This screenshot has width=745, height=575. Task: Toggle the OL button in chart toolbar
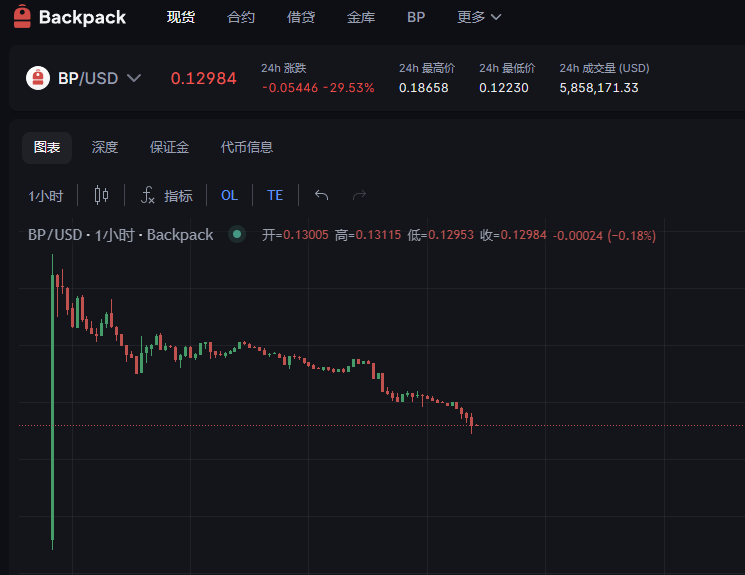tap(229, 195)
